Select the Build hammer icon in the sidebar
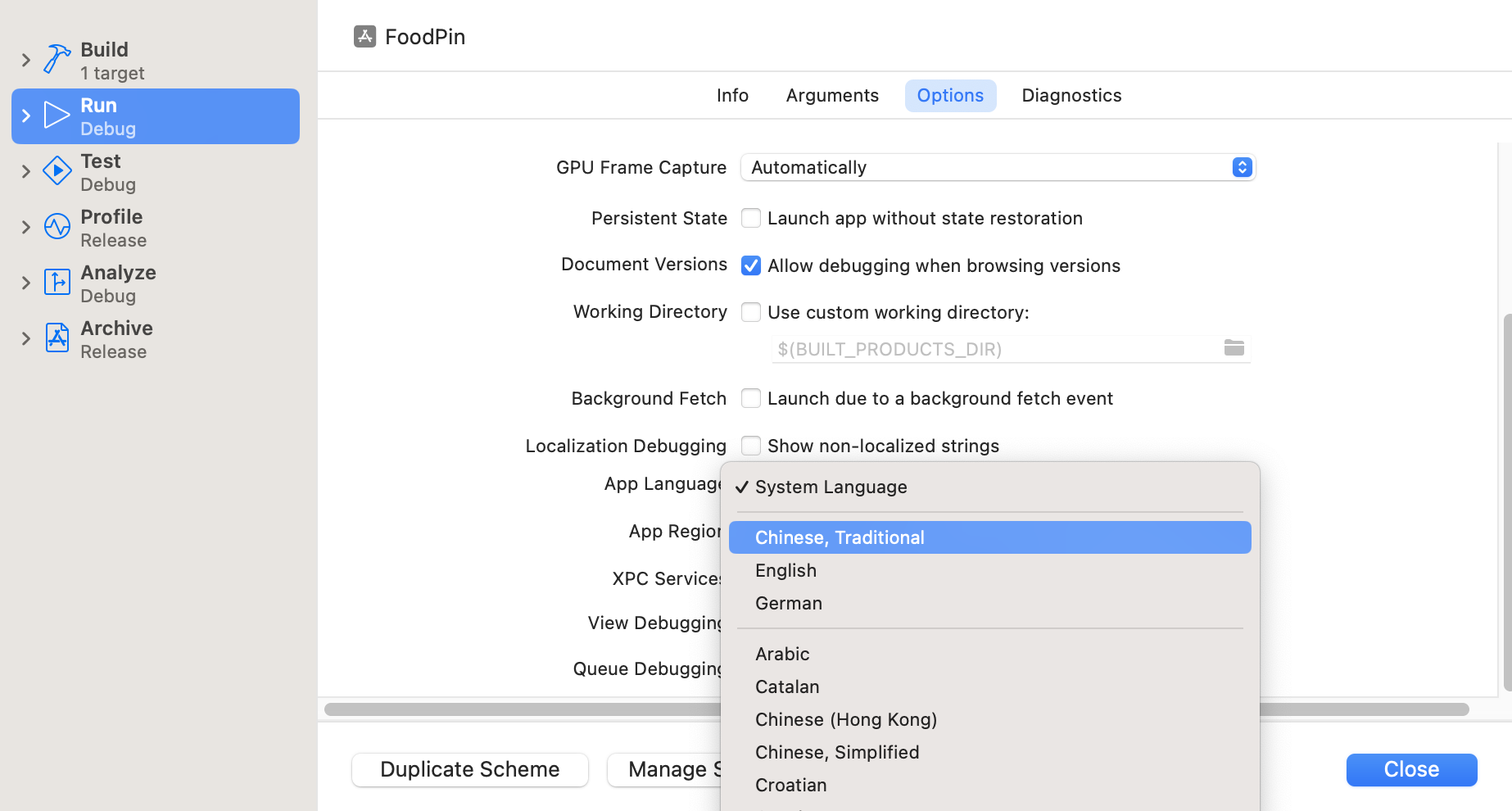This screenshot has width=1512, height=811. click(56, 59)
